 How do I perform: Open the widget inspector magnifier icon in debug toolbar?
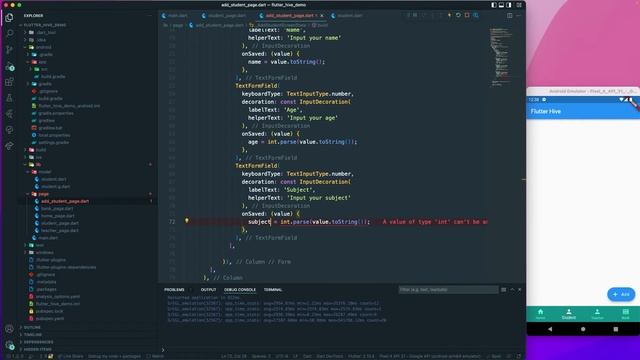point(476,16)
